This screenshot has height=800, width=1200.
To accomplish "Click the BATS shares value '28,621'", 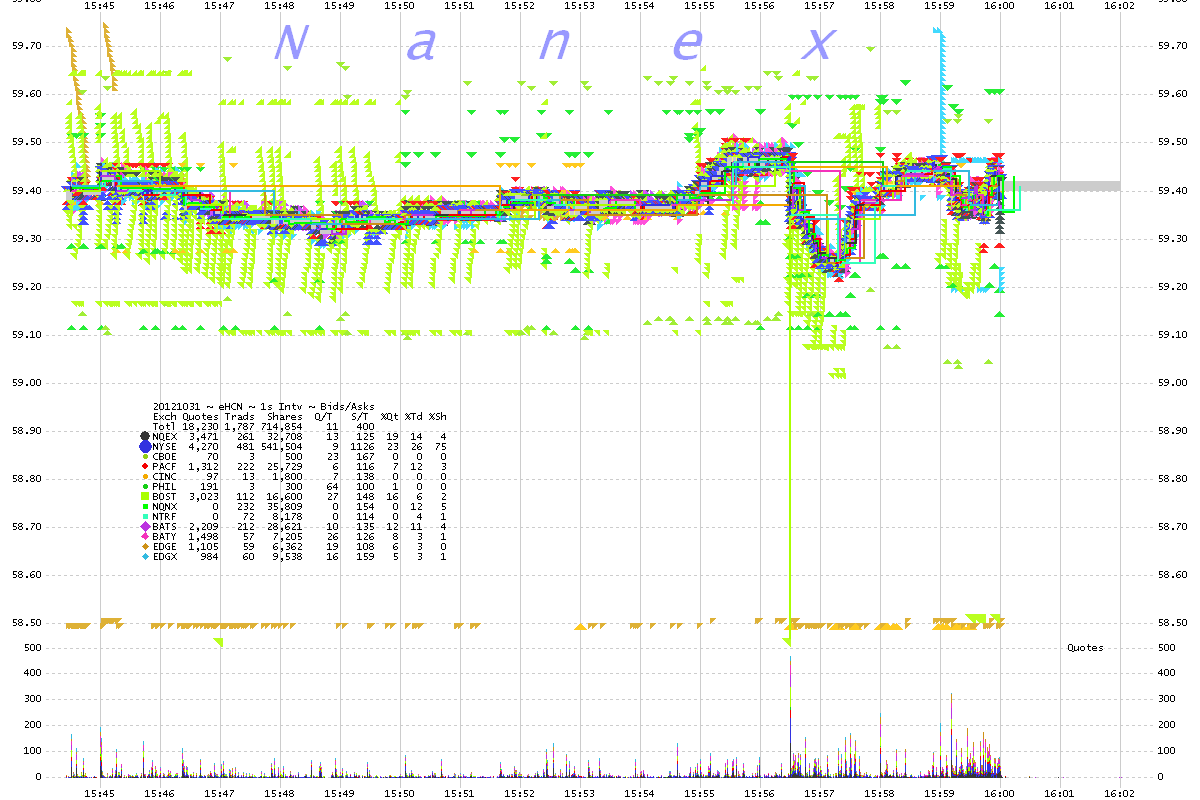I will click(x=285, y=526).
